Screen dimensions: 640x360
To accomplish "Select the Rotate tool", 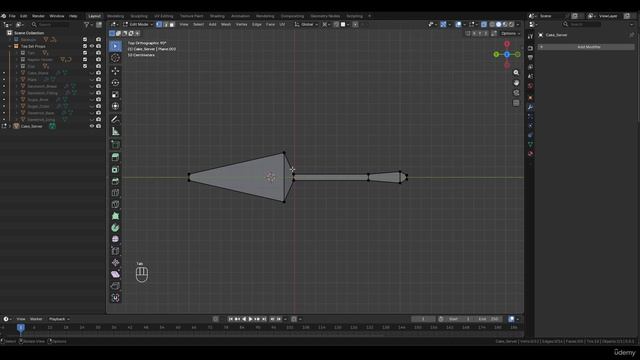I will tap(115, 82).
